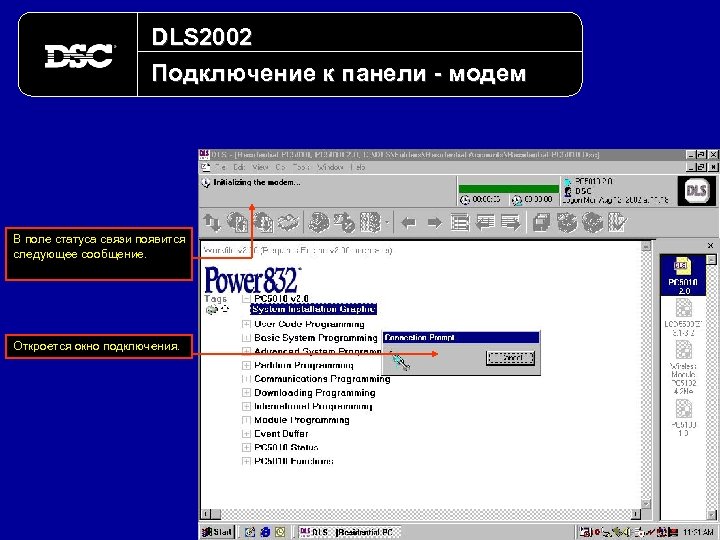This screenshot has height=540, width=720.
Task: Expand PC5010 Status node
Action: (x=247, y=448)
